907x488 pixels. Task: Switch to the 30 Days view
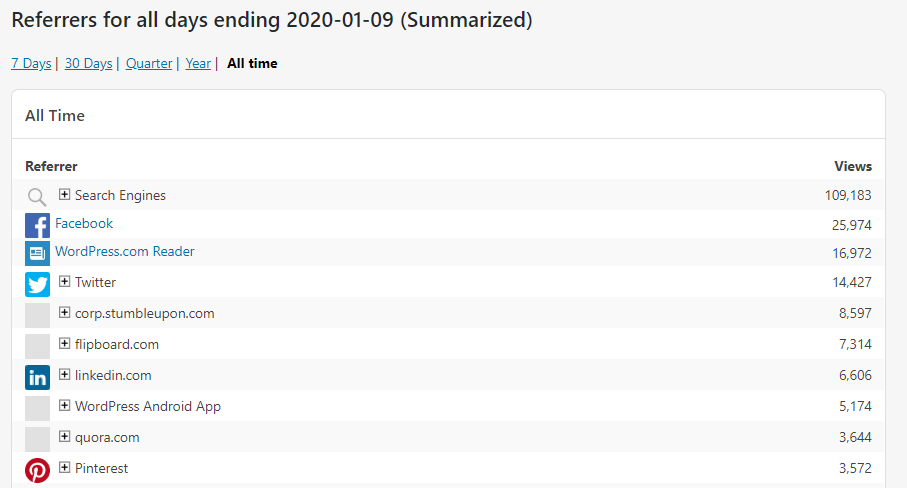tap(89, 64)
